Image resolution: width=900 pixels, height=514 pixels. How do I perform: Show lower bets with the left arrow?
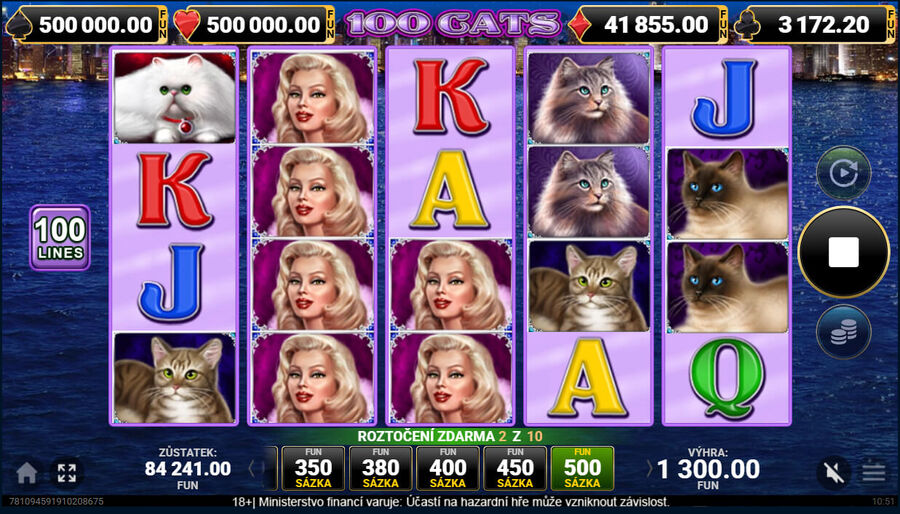[x=251, y=469]
